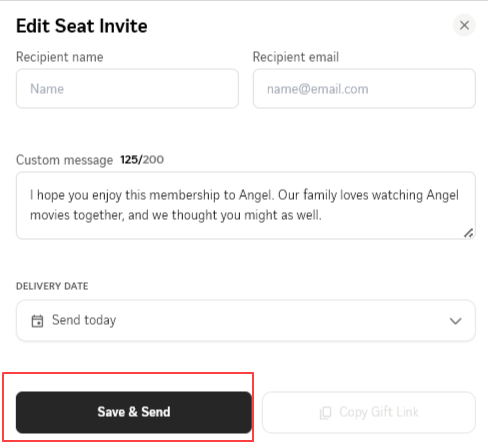Click the Recipient email label
The image size is (488, 445).
click(x=296, y=57)
